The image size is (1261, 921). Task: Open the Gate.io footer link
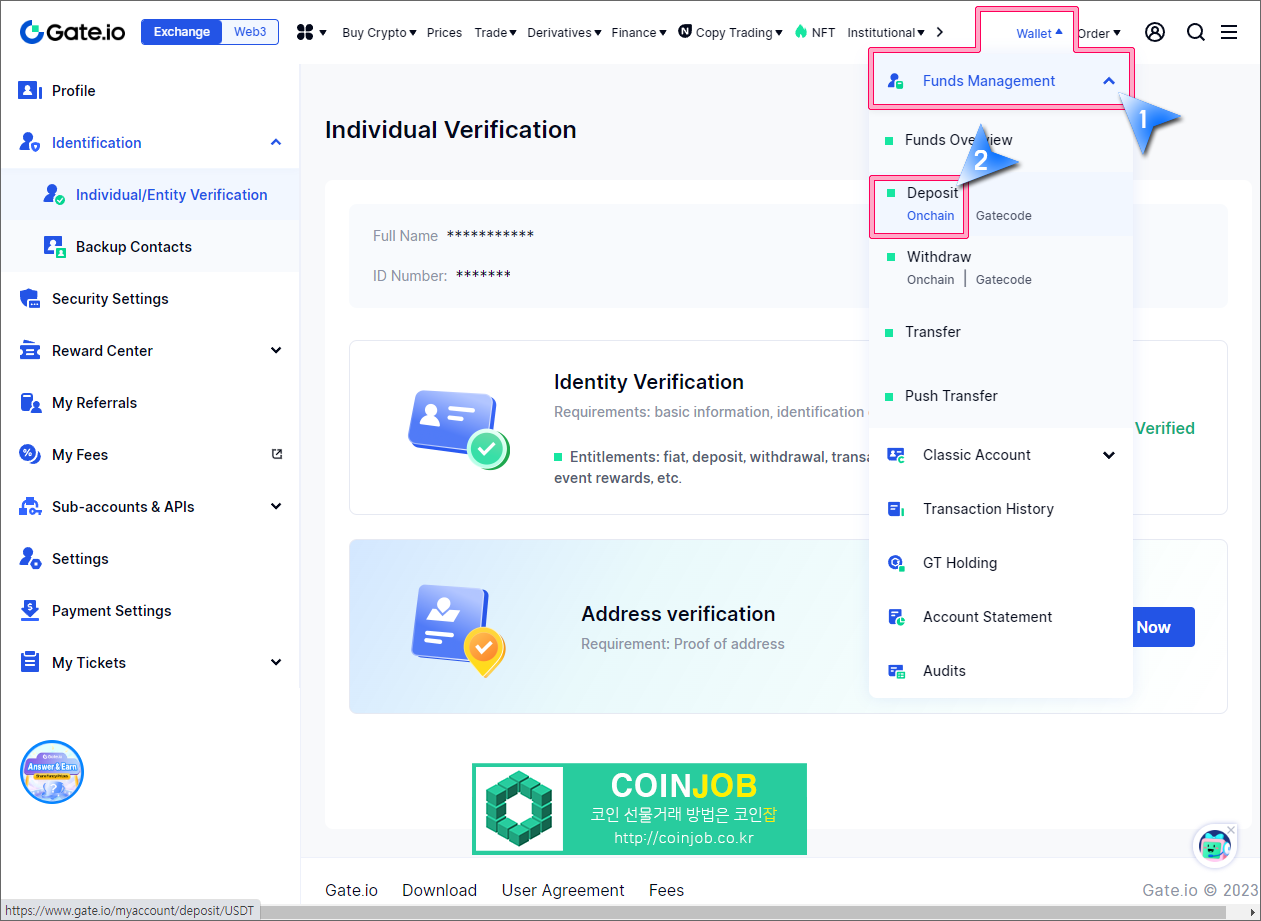pyautogui.click(x=351, y=890)
